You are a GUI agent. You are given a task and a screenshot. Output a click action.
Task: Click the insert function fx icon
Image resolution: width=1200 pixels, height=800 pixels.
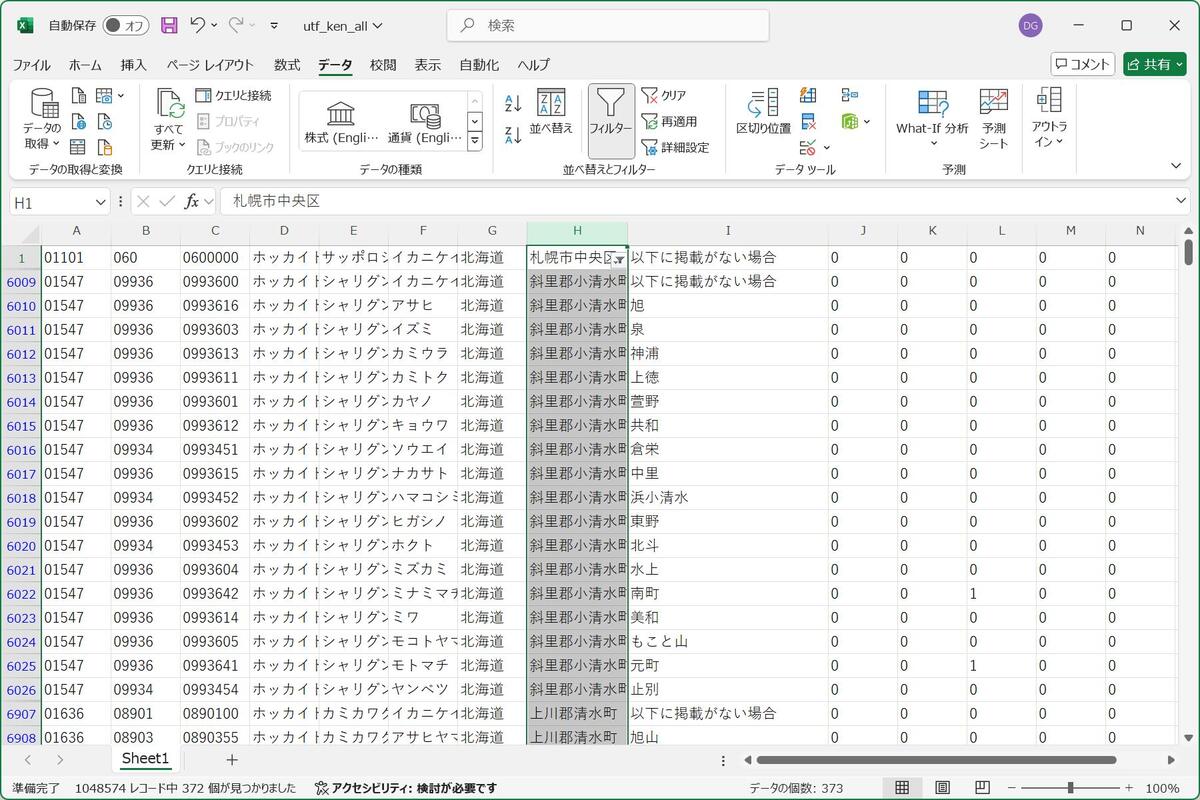click(x=191, y=201)
